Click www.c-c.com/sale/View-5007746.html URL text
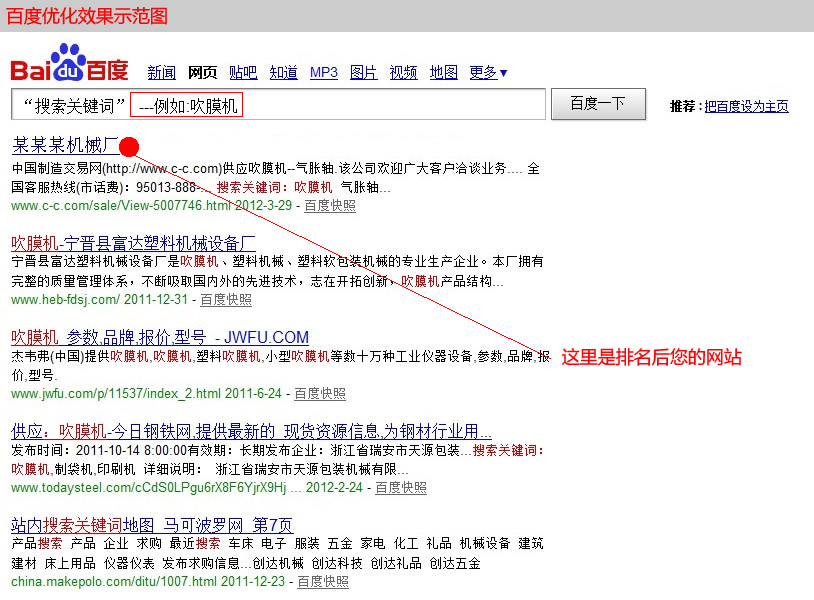814x600 pixels. pyautogui.click(x=121, y=206)
